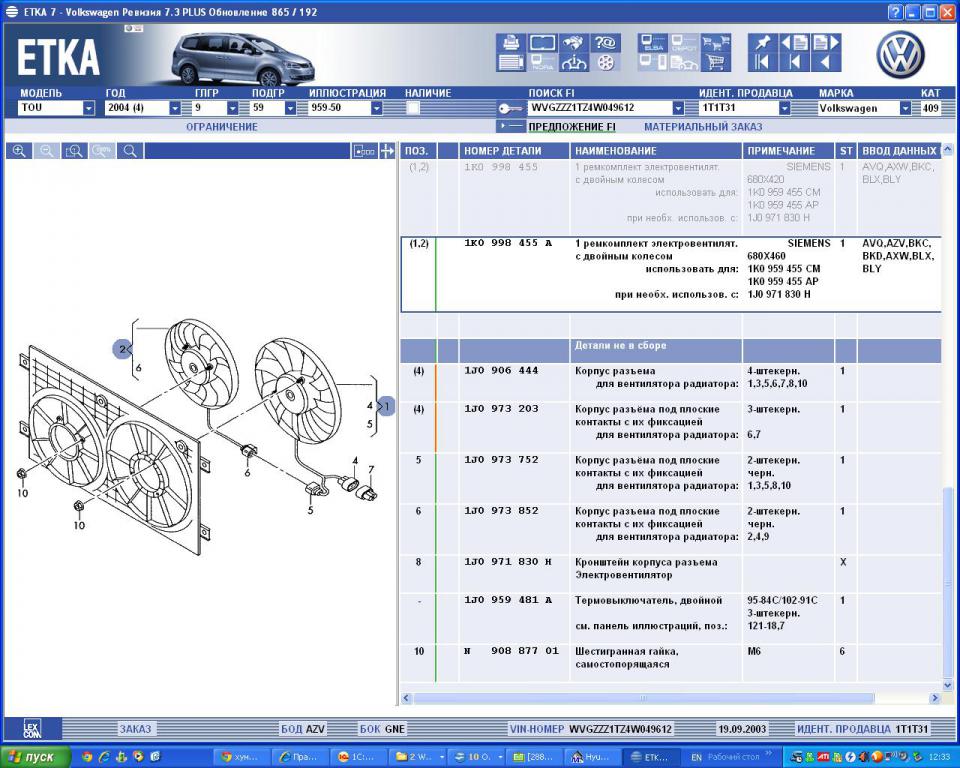Go to next page document icon

826,43
